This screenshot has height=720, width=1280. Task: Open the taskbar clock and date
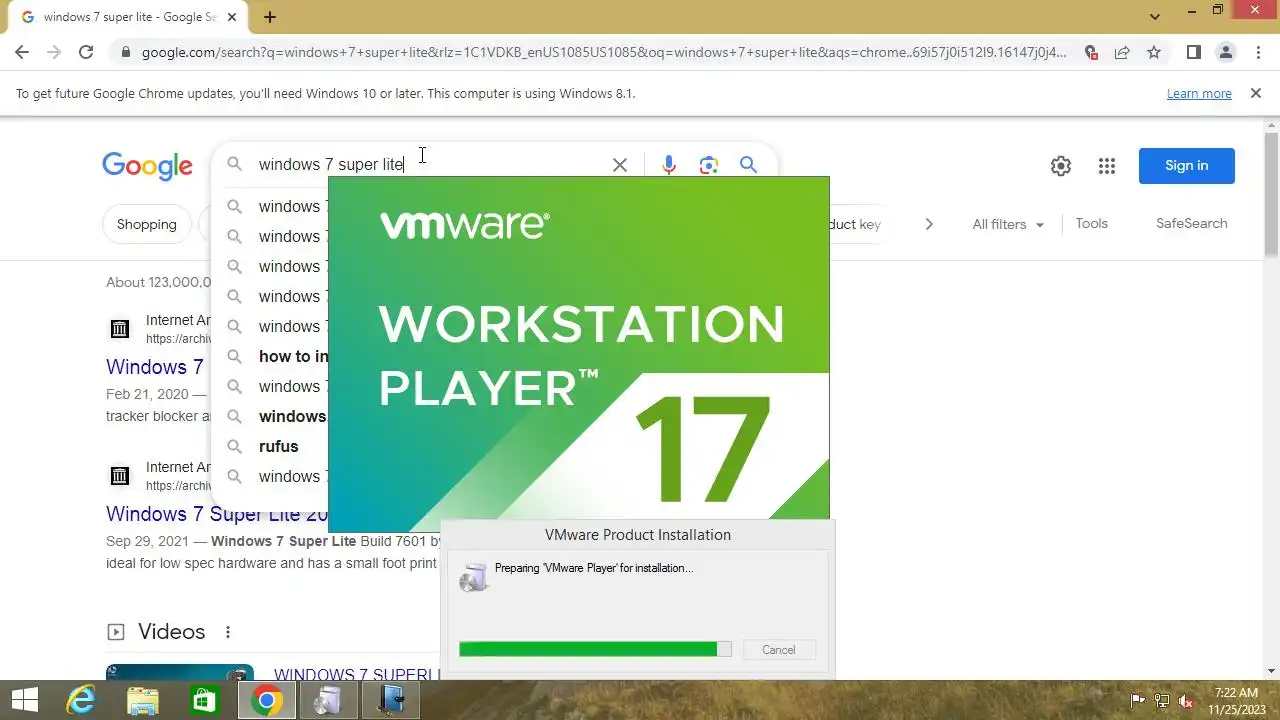click(1235, 701)
